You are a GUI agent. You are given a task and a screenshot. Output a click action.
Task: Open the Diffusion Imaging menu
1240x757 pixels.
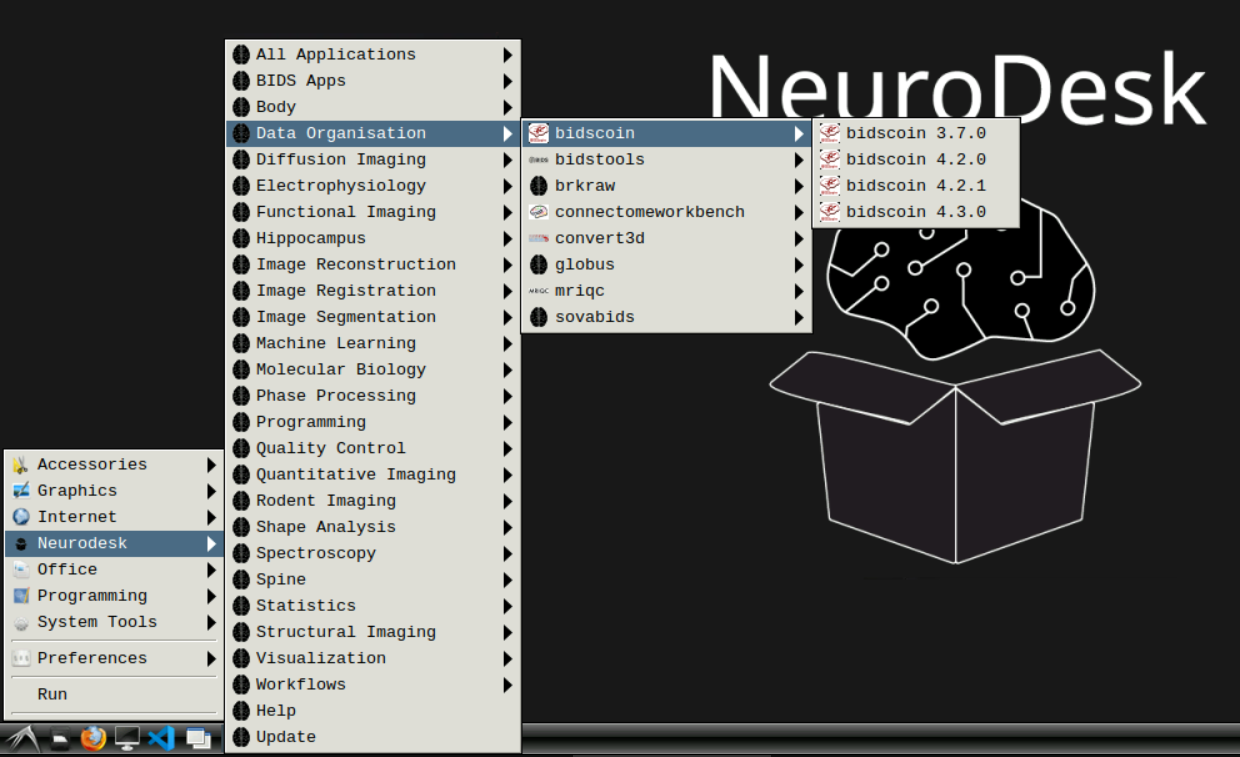(x=373, y=160)
